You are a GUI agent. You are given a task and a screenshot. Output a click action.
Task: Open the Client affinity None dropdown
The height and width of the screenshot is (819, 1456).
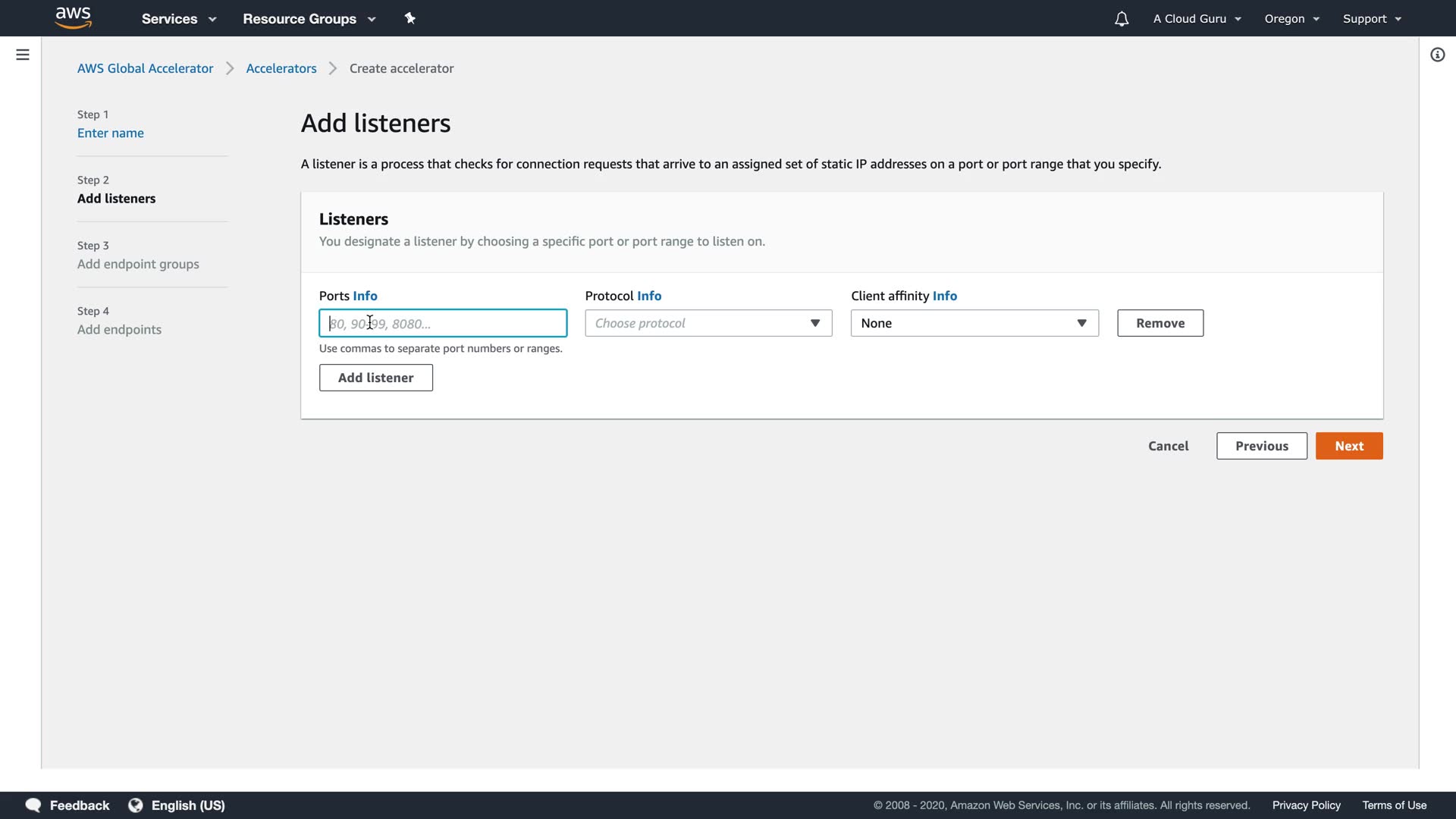[974, 323]
